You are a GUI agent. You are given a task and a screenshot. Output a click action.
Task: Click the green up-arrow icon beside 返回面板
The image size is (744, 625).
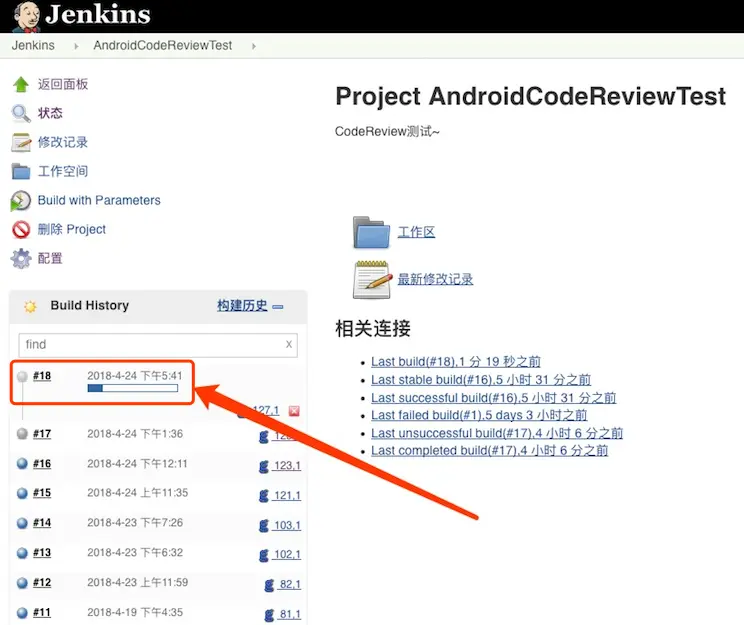point(21,84)
